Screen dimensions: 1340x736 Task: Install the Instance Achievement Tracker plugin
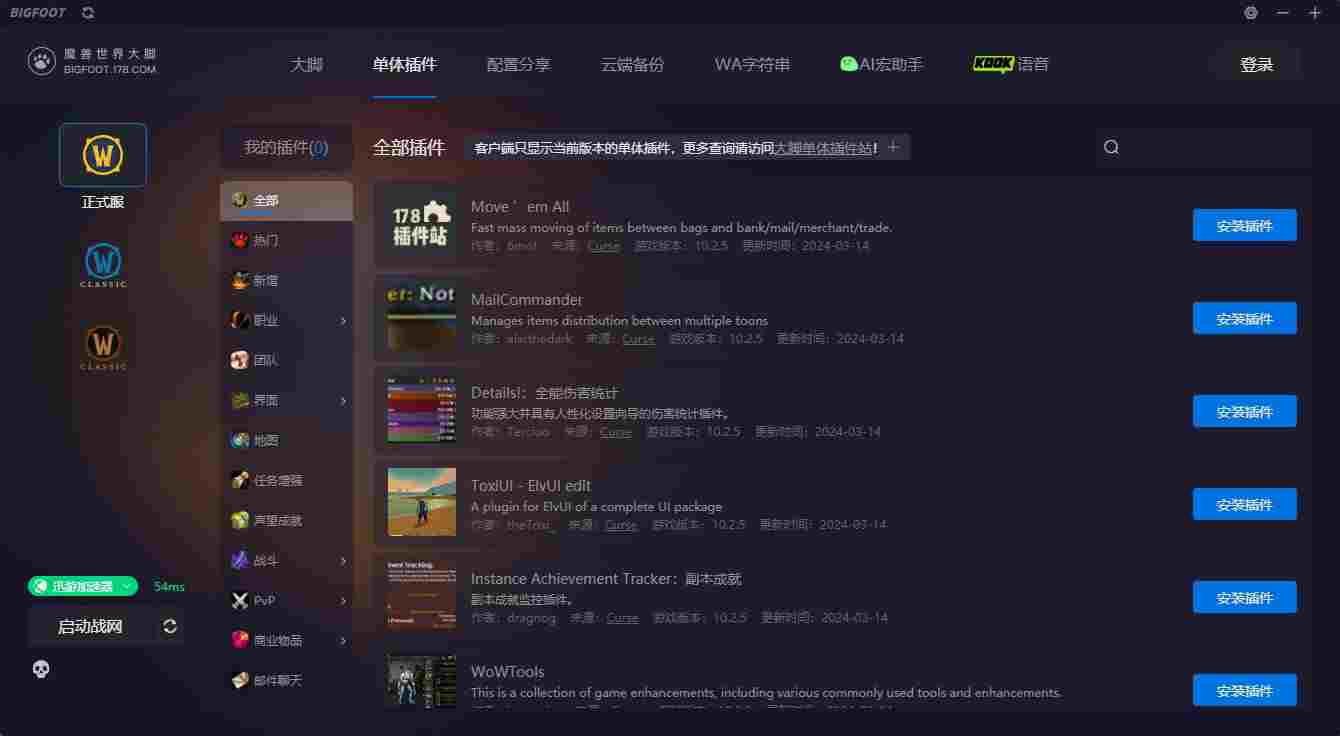coord(1244,597)
